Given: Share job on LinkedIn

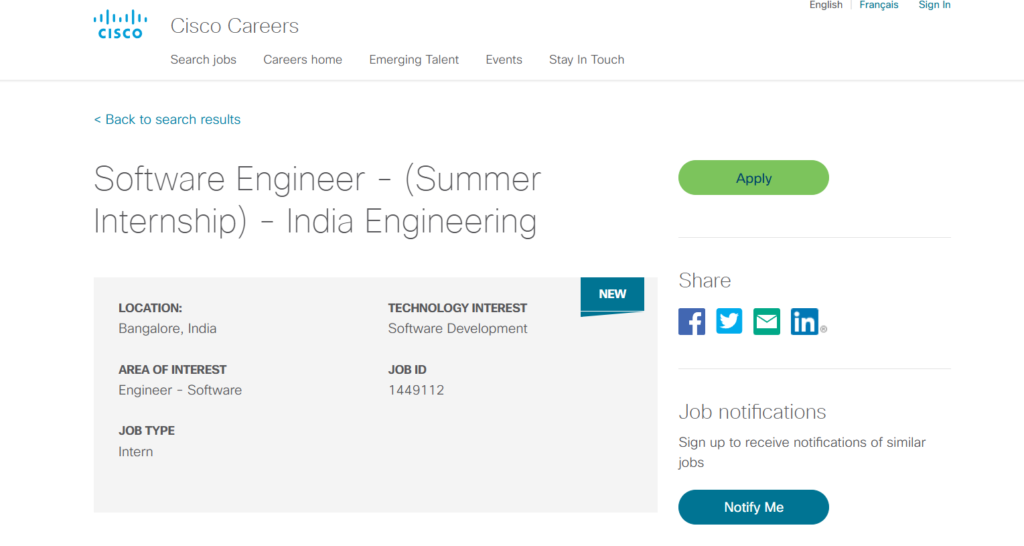Looking at the screenshot, I should (805, 321).
